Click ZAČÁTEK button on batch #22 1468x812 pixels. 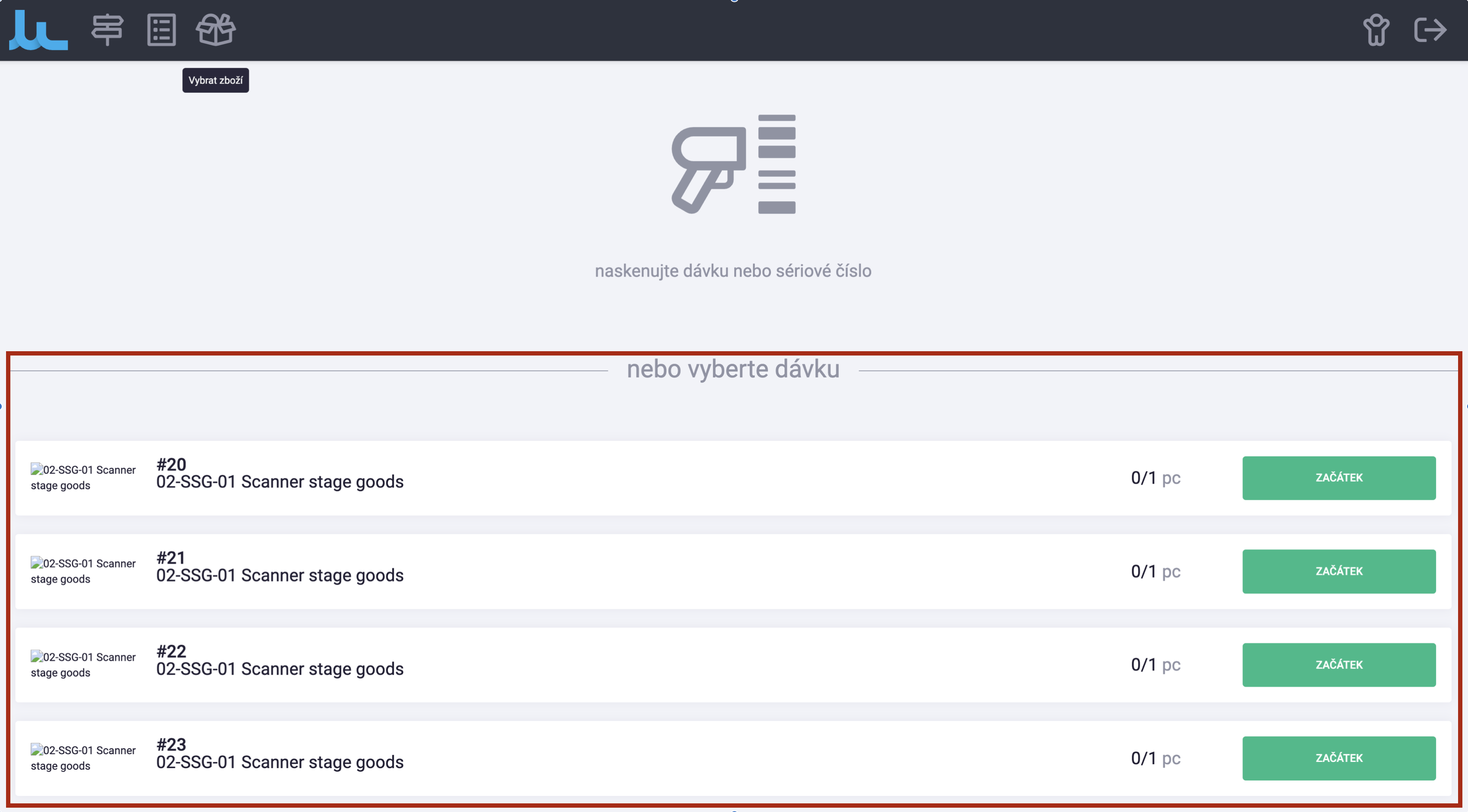(x=1338, y=664)
